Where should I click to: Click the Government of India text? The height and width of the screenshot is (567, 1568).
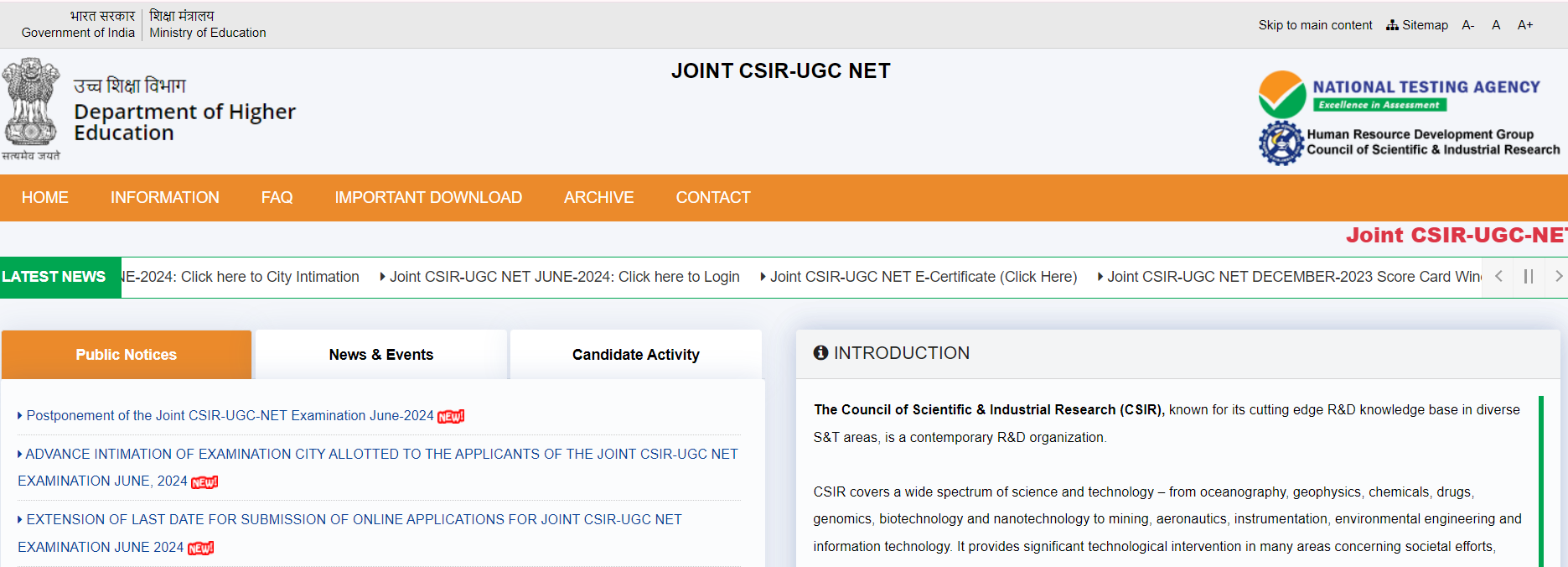click(78, 33)
